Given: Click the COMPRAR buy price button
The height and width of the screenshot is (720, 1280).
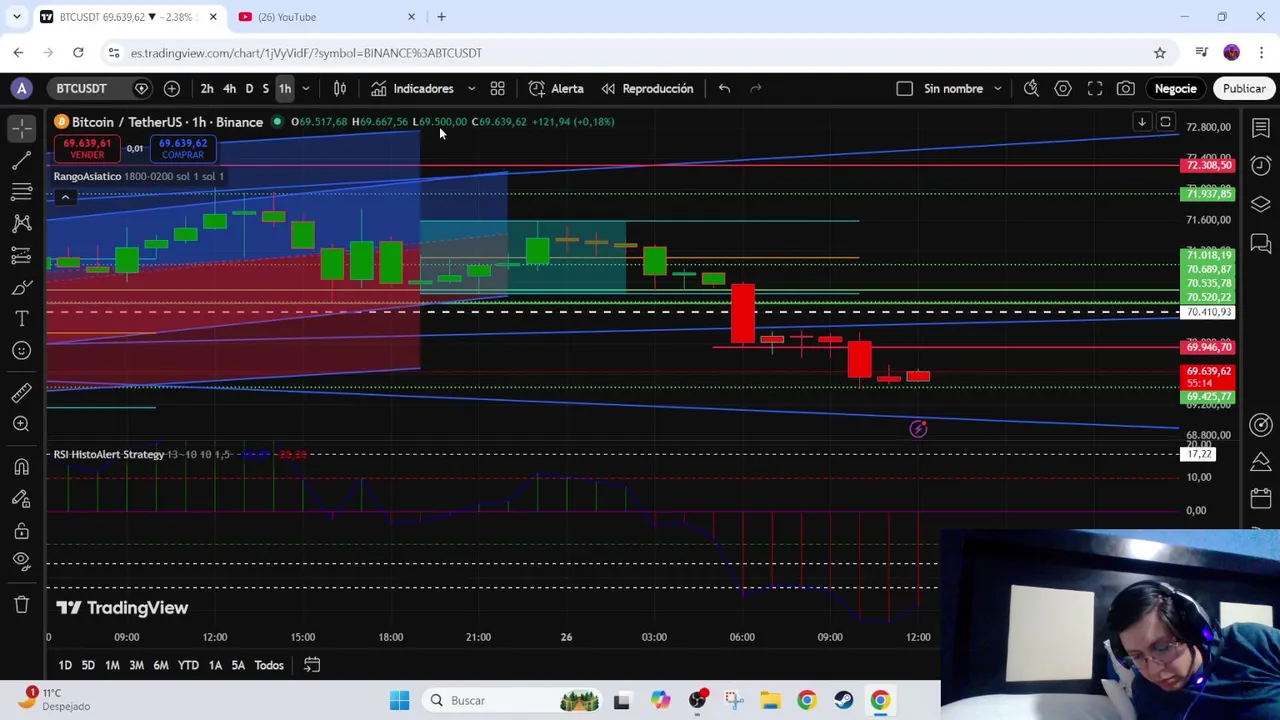Looking at the screenshot, I should [x=183, y=149].
